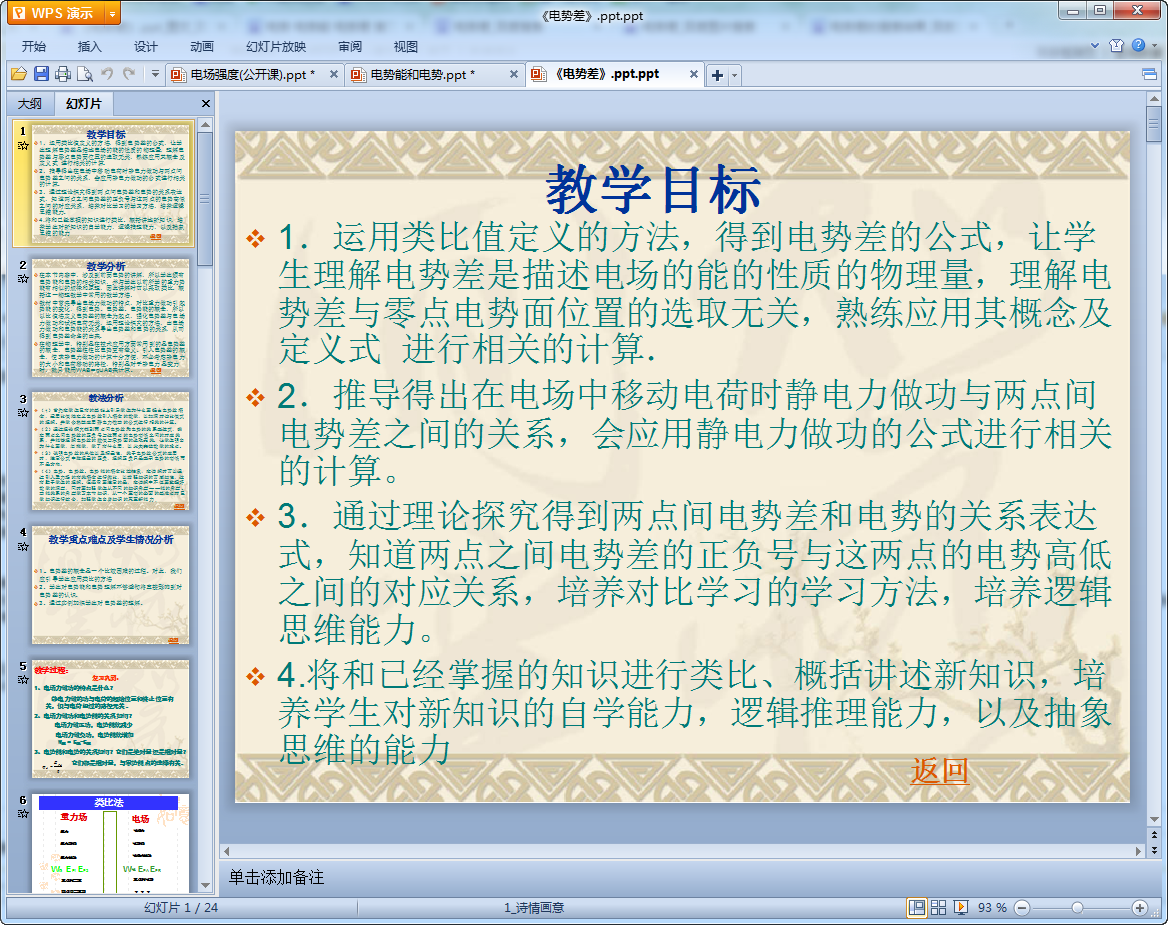Switch to normal view icon
This screenshot has height=925, width=1168.
tap(916, 907)
